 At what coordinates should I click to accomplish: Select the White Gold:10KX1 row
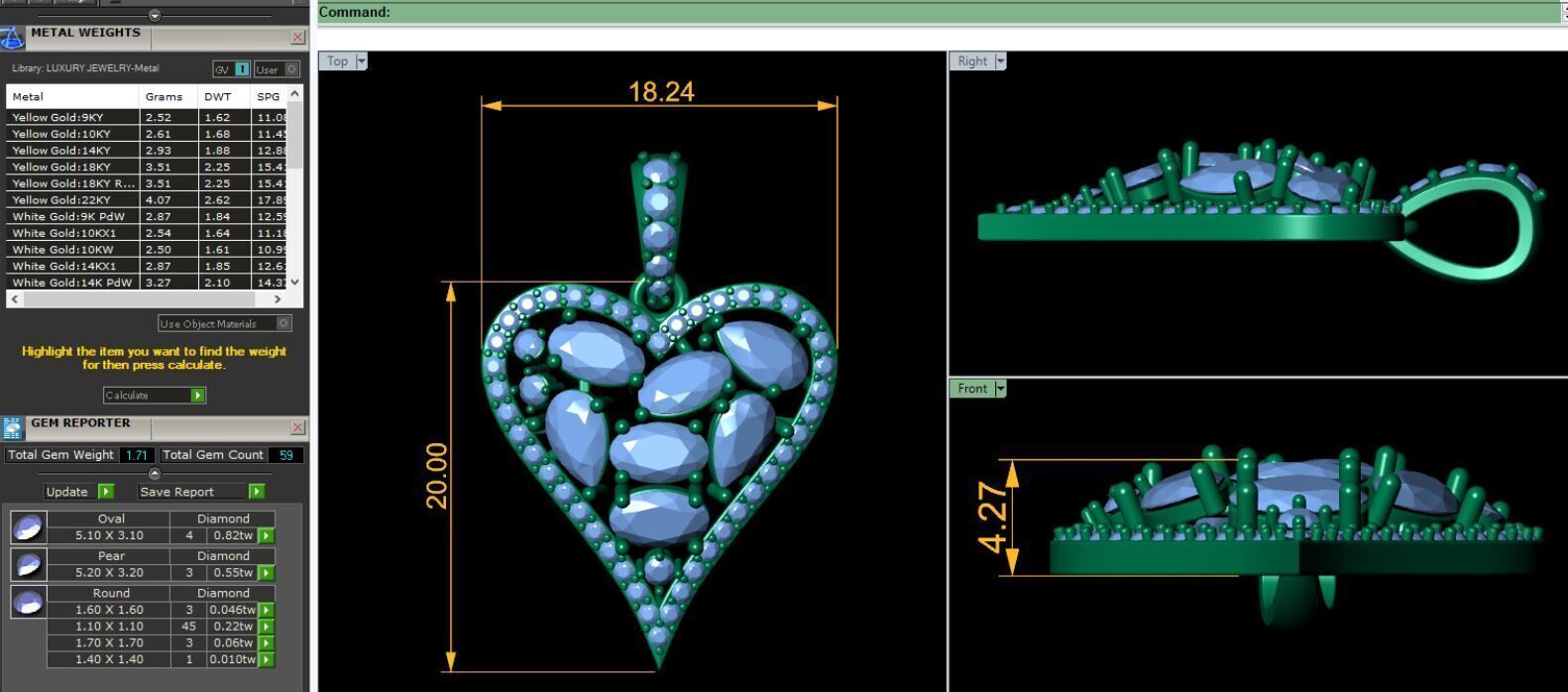coord(147,233)
